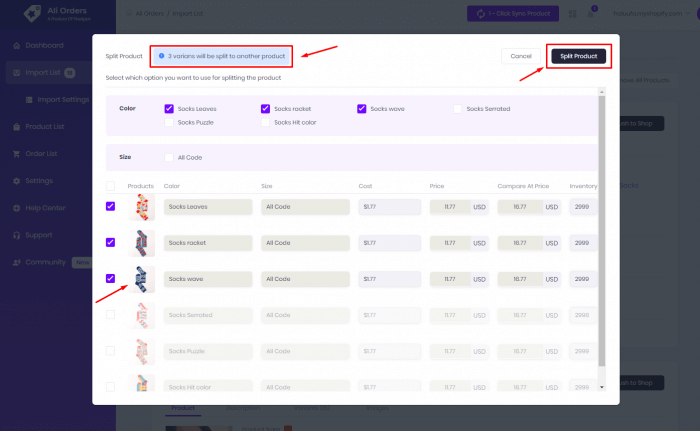This screenshot has width=700, height=431.
Task: Open the notification bell icon
Action: point(590,14)
